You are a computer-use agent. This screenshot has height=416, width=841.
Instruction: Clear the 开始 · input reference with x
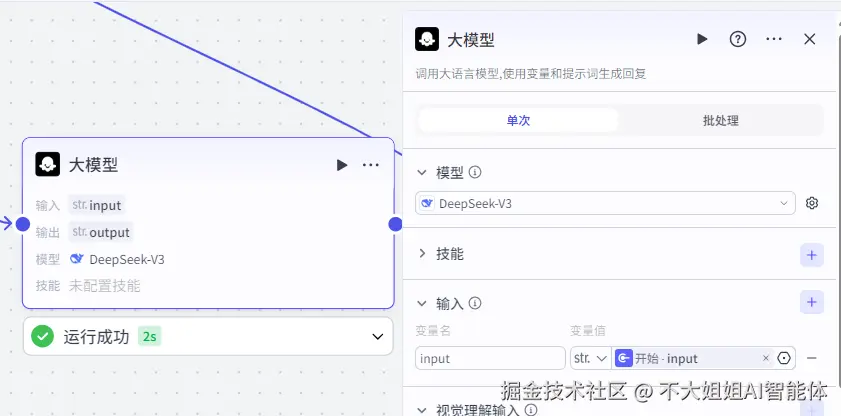tap(766, 358)
